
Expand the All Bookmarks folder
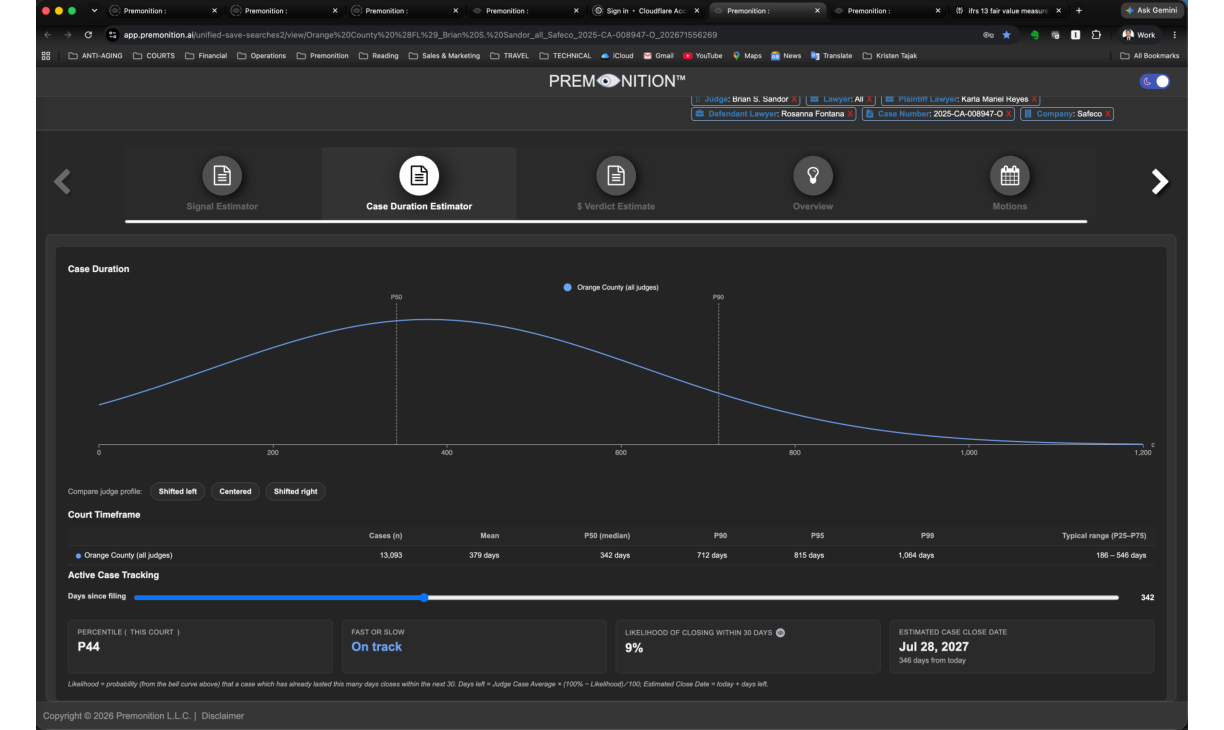tap(1150, 56)
